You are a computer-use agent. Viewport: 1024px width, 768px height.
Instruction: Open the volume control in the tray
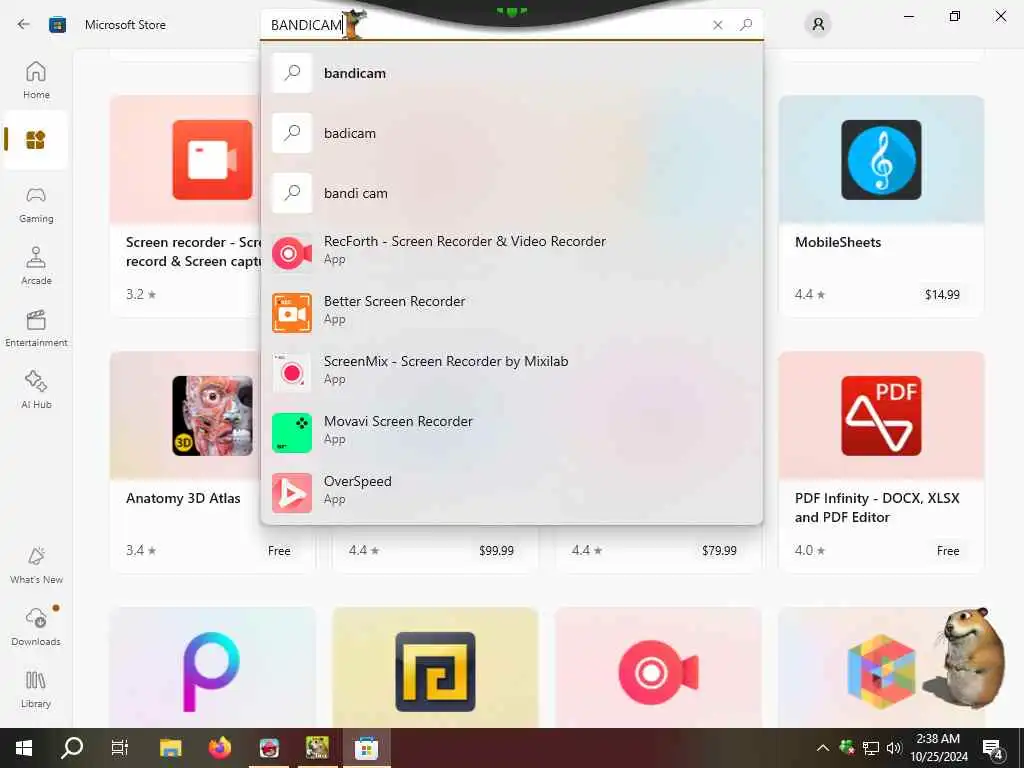coord(894,748)
